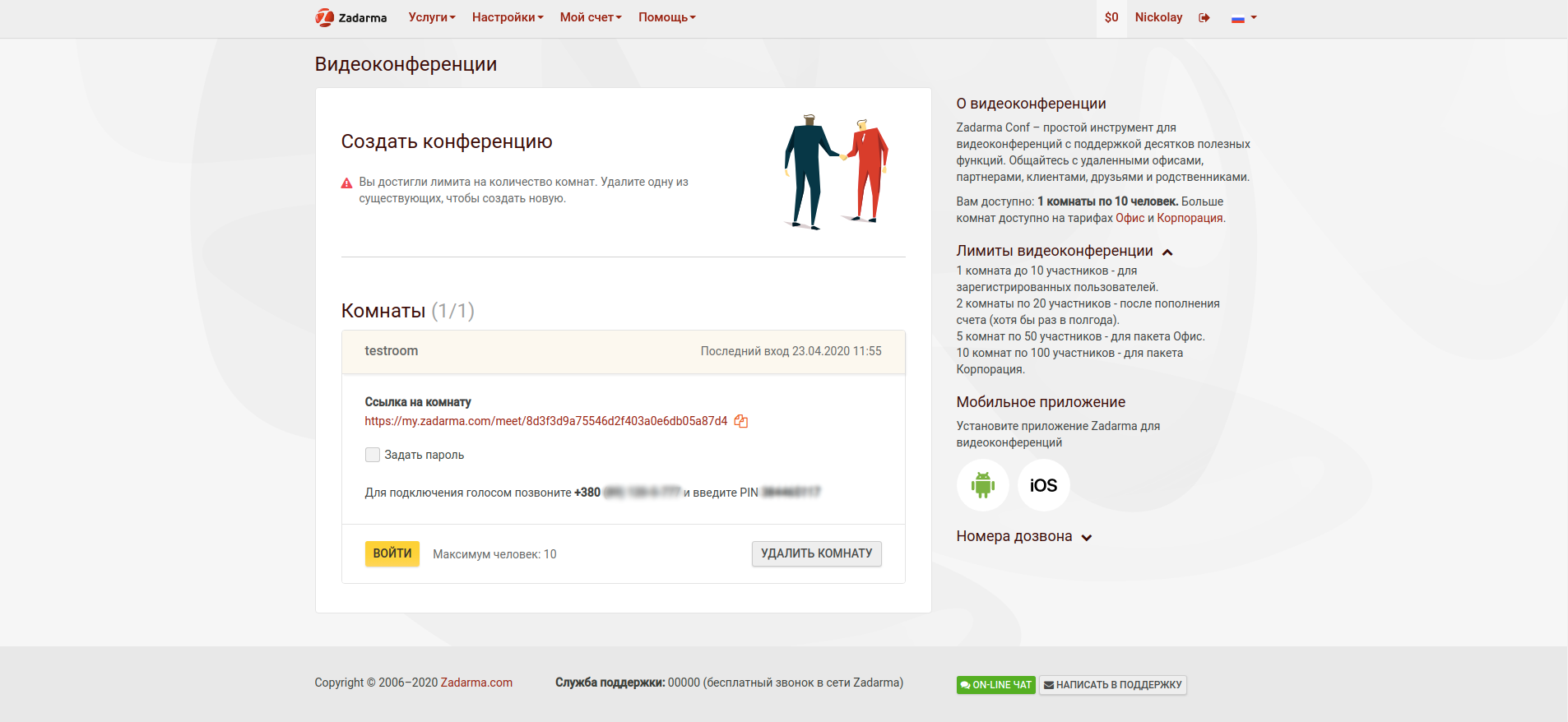
Task: Copy the room link with copy icon
Action: (741, 421)
